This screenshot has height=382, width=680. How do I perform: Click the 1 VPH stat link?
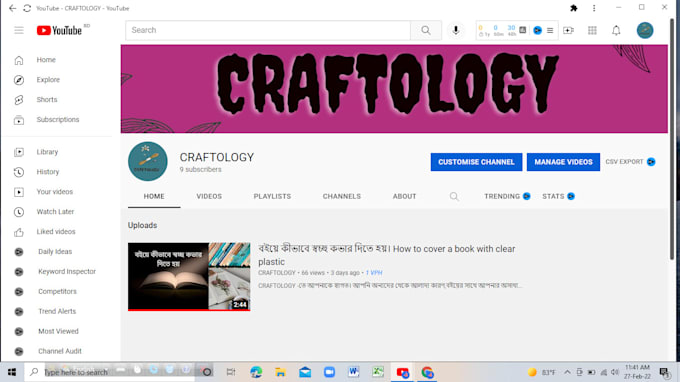click(374, 273)
